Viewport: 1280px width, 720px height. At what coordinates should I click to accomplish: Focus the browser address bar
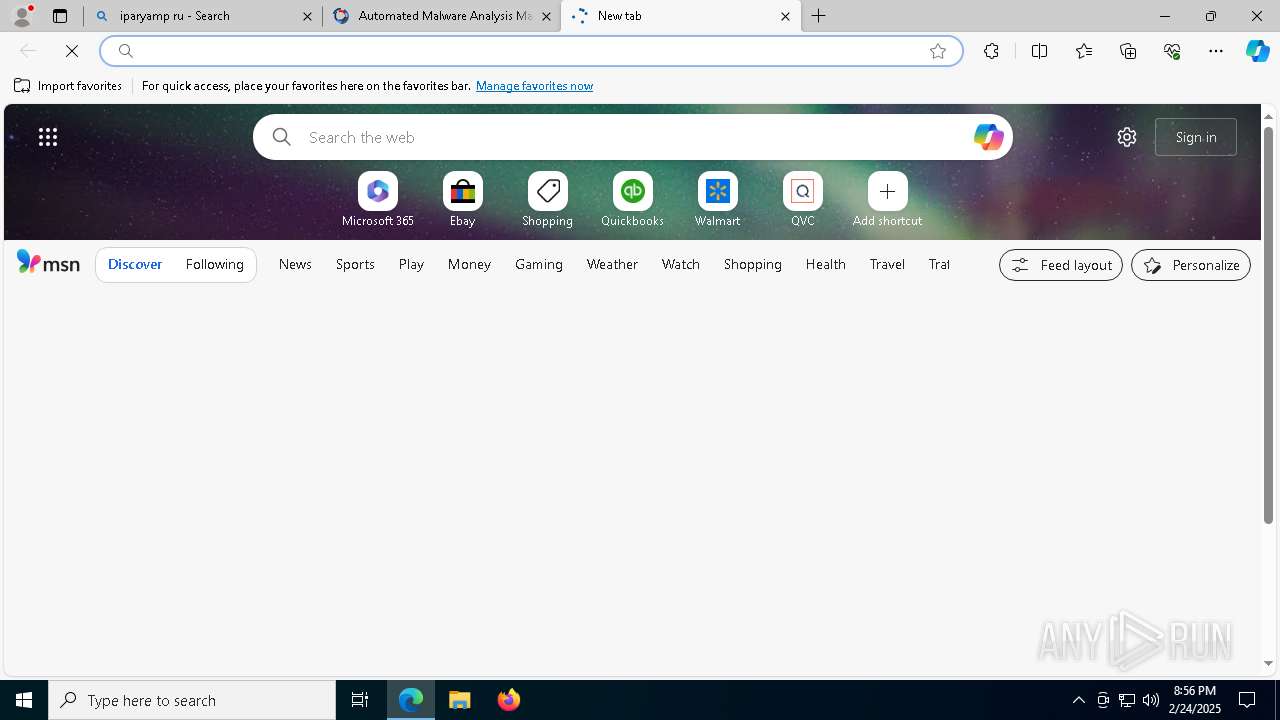coord(530,51)
